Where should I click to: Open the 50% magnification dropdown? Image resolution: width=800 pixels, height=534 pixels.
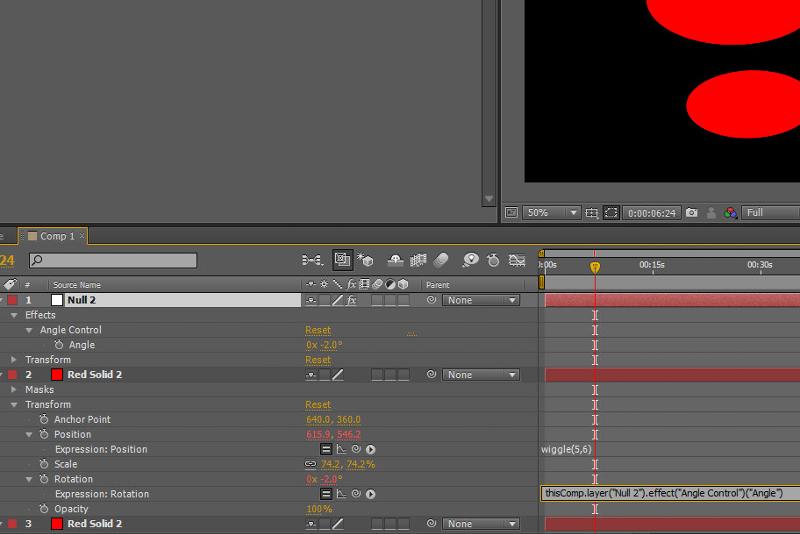point(551,213)
